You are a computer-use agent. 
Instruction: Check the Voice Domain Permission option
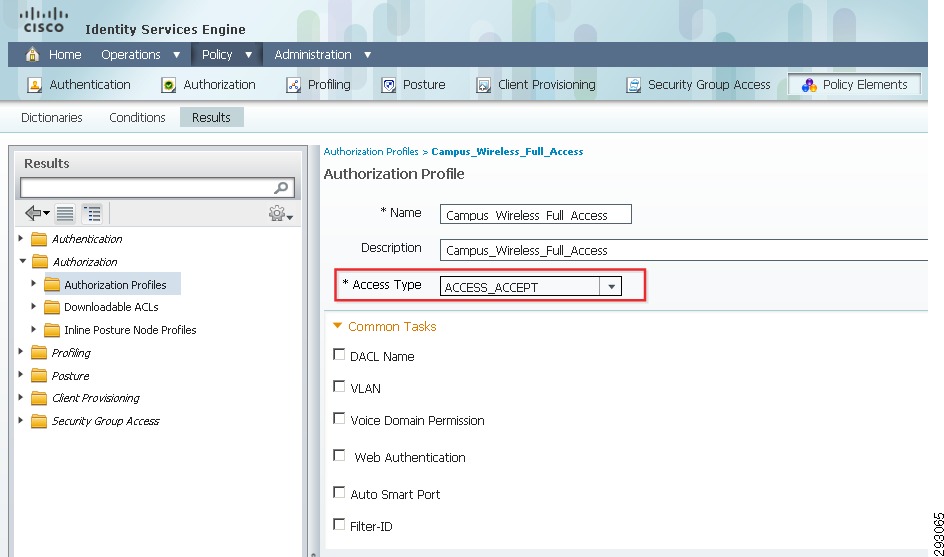point(339,418)
